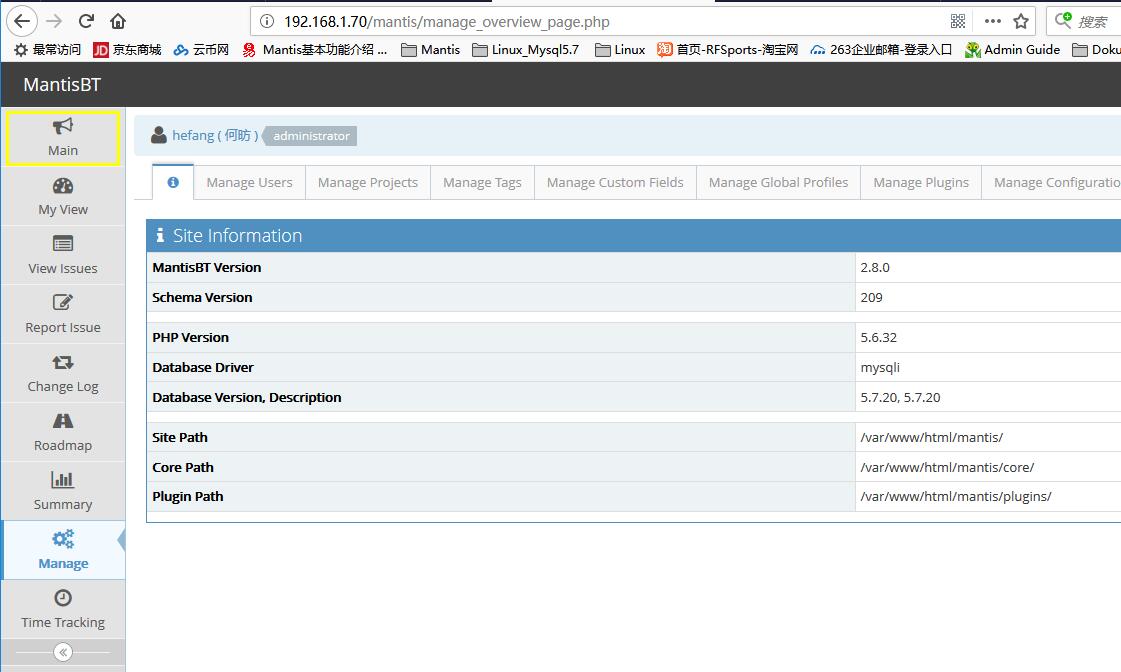This screenshot has height=672, width=1121.
Task: Open Roadmap road icon
Action: point(63,421)
